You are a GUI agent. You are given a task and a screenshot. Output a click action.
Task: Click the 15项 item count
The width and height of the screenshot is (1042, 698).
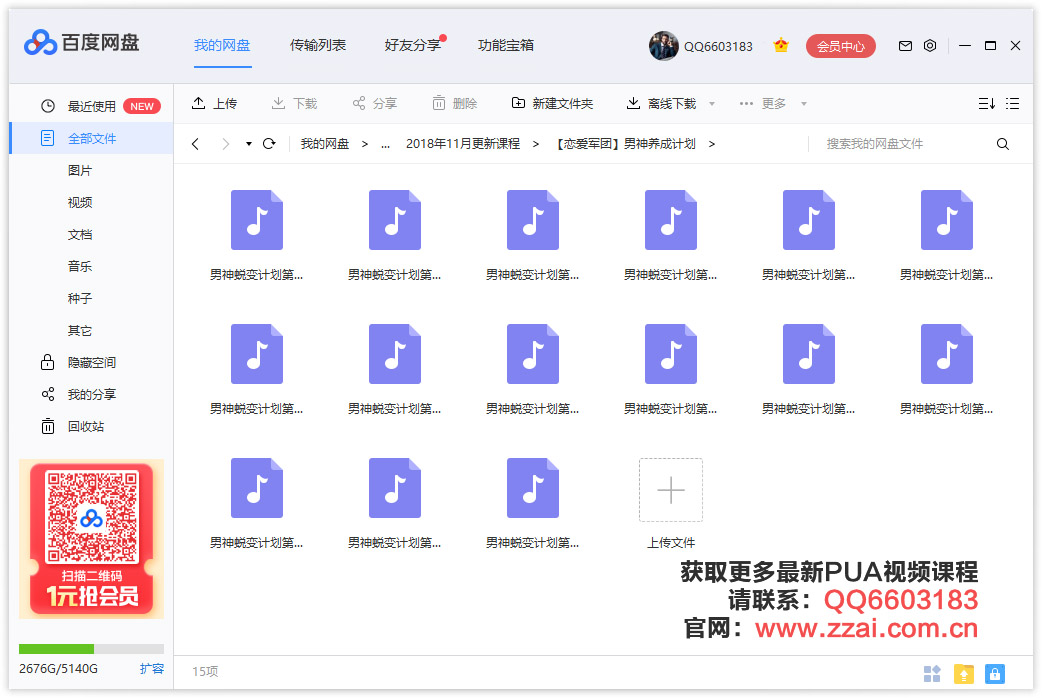point(205,671)
